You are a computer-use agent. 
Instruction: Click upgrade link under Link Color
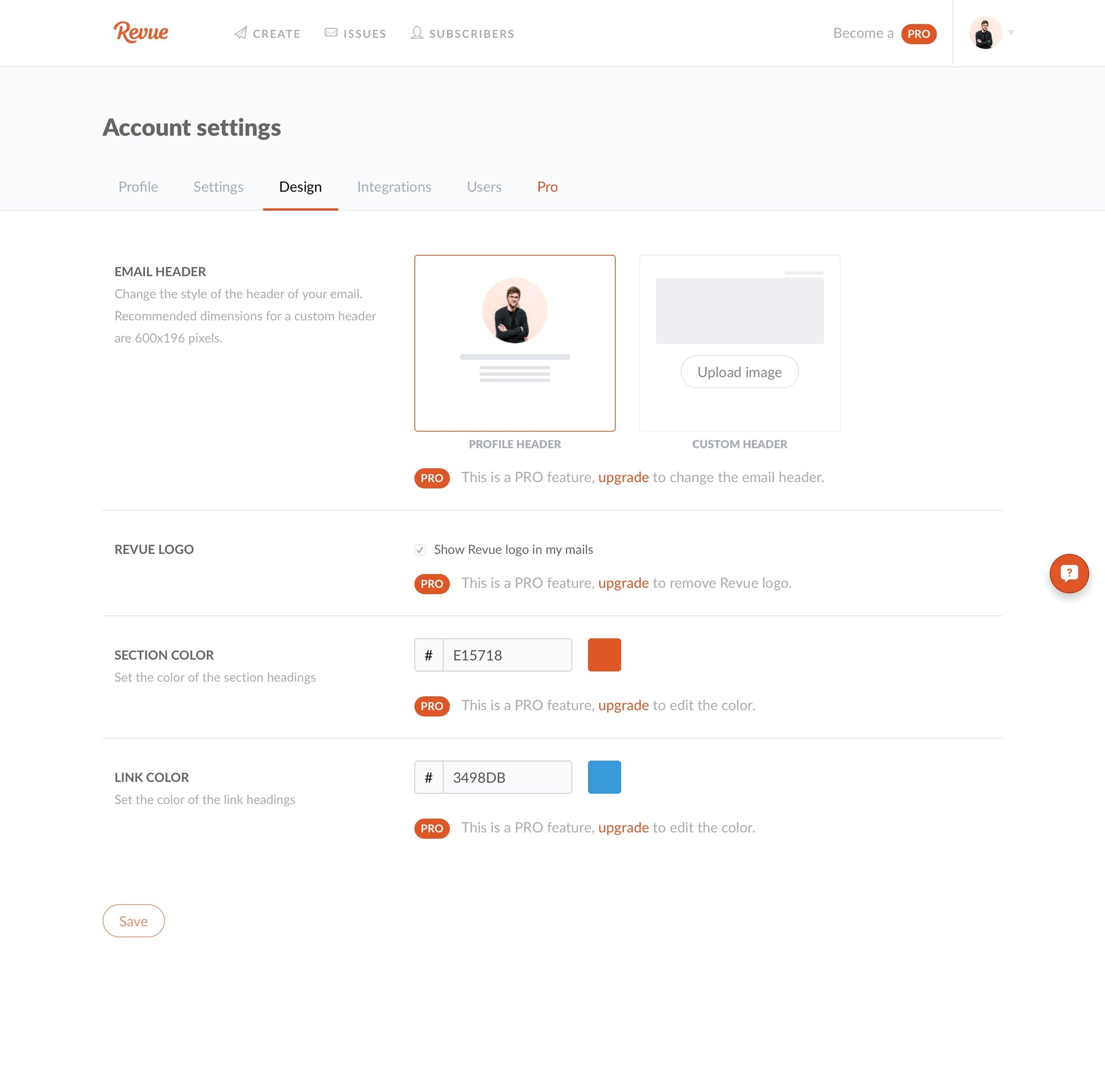623,828
